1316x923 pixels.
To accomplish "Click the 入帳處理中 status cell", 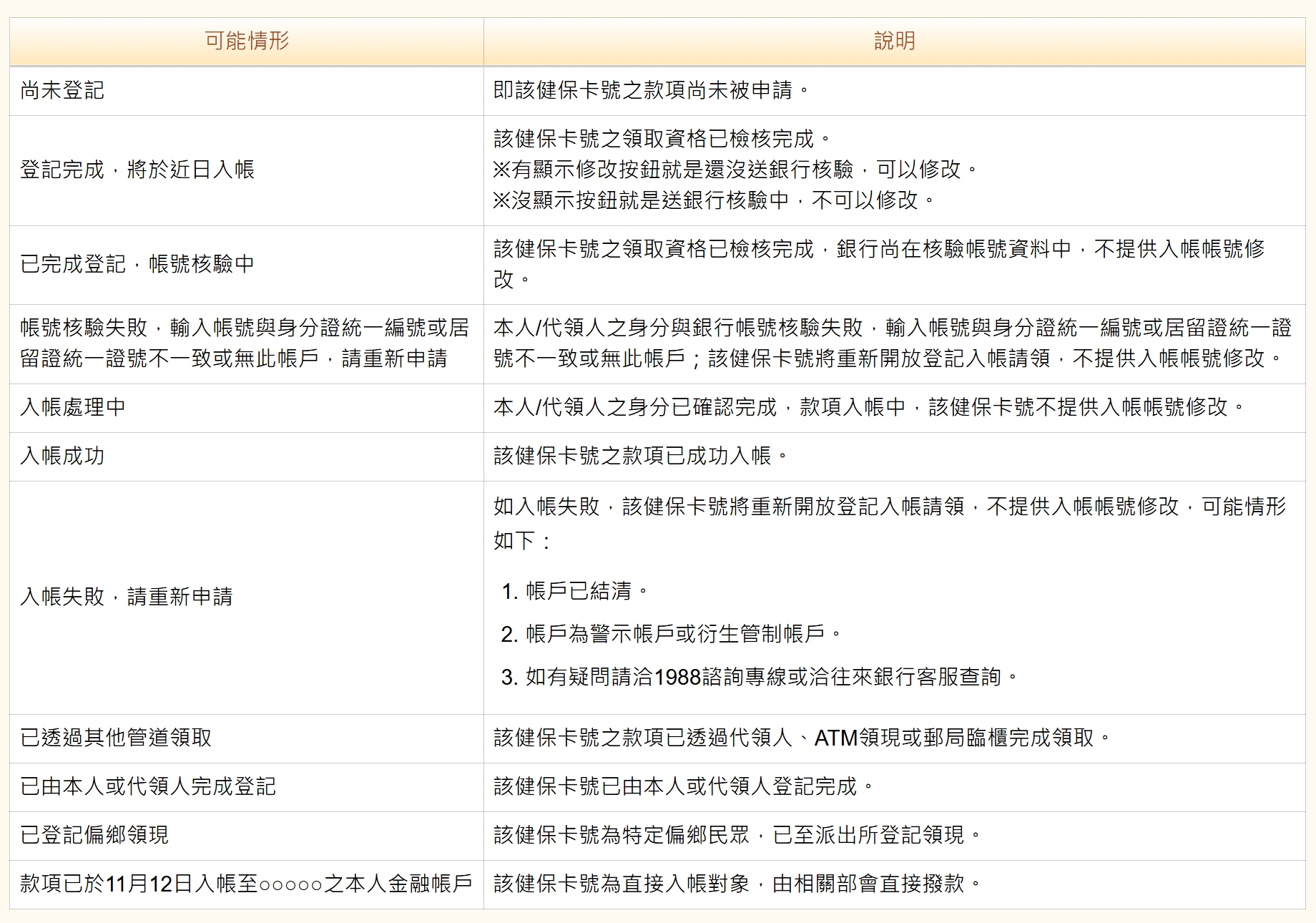I will [73, 407].
